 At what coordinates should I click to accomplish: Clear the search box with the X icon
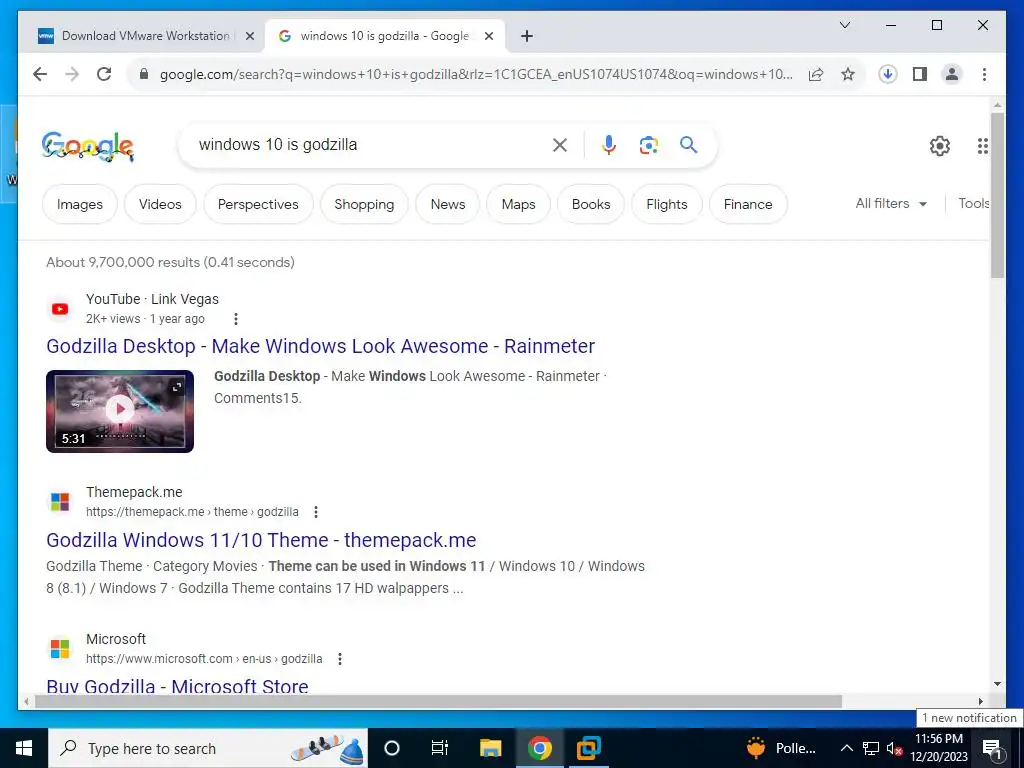coord(560,145)
